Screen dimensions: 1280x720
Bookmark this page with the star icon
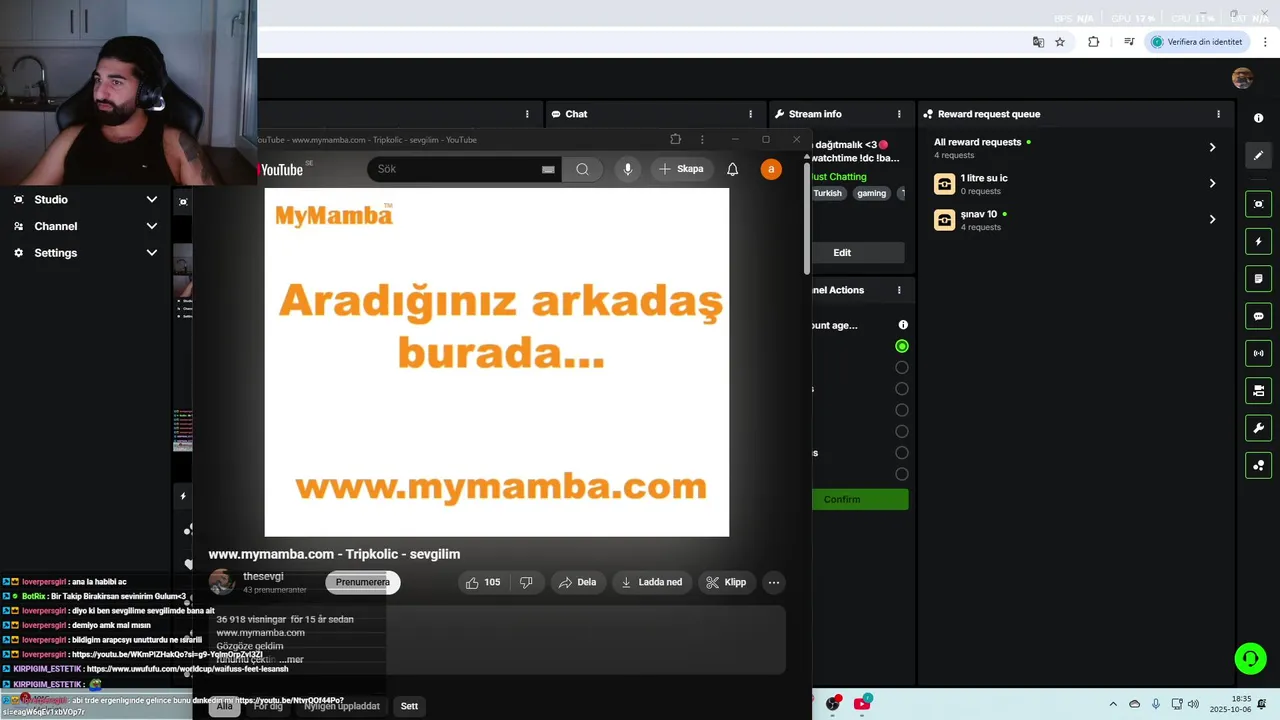[x=1060, y=42]
